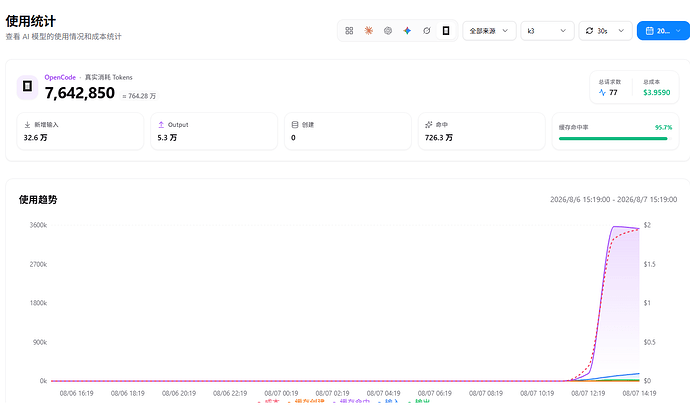Image resolution: width=690 pixels, height=408 pixels.
Task: Click the 900k y-axis label
Action: pyautogui.click(x=40, y=342)
